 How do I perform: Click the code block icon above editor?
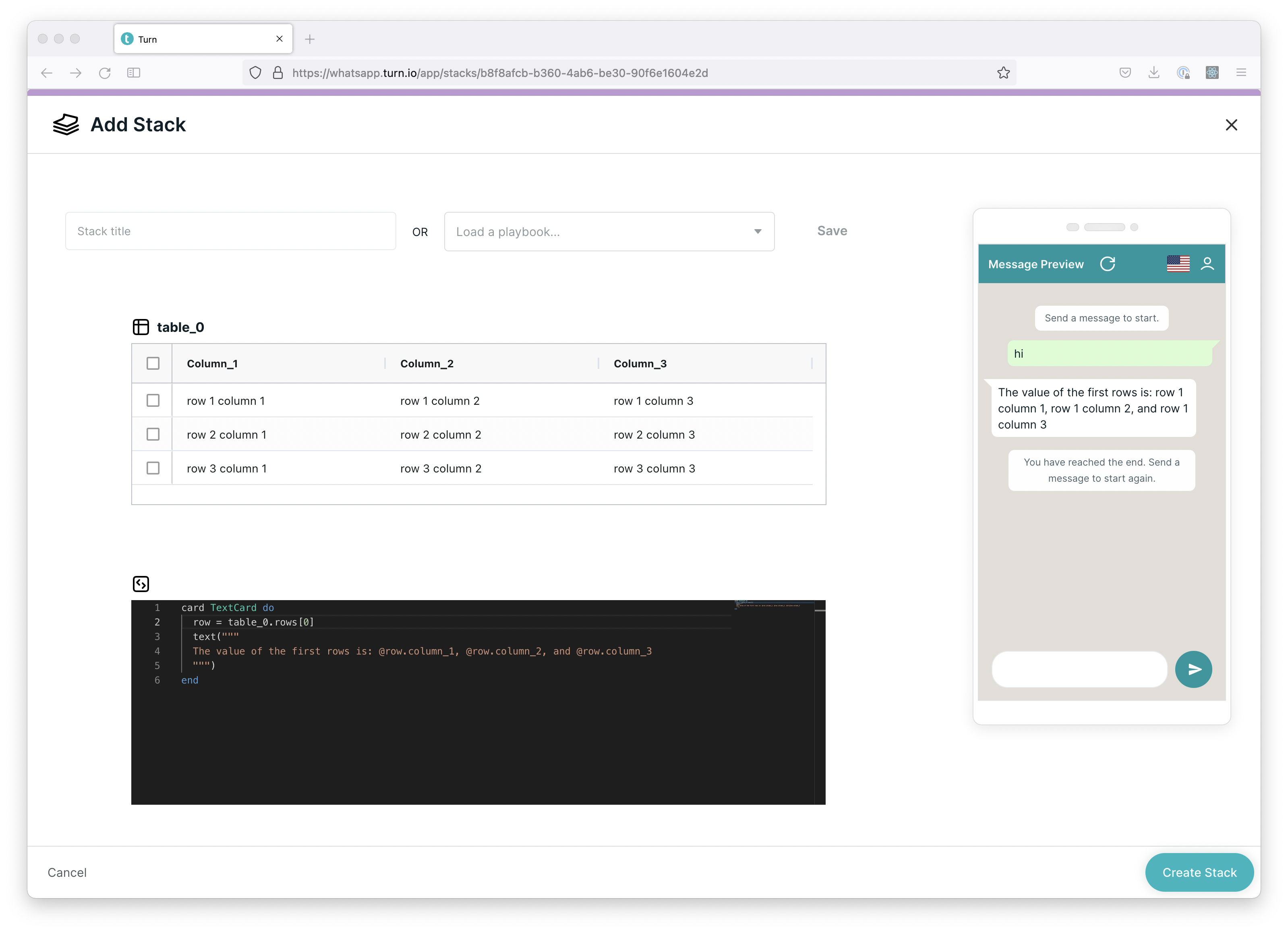point(141,584)
